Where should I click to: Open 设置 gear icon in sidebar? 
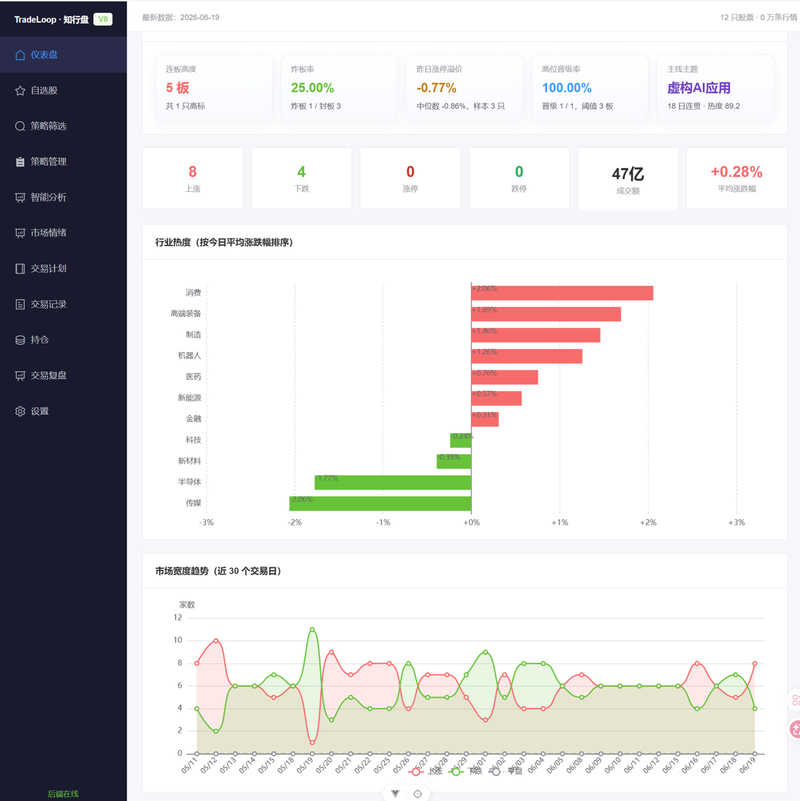coord(20,411)
